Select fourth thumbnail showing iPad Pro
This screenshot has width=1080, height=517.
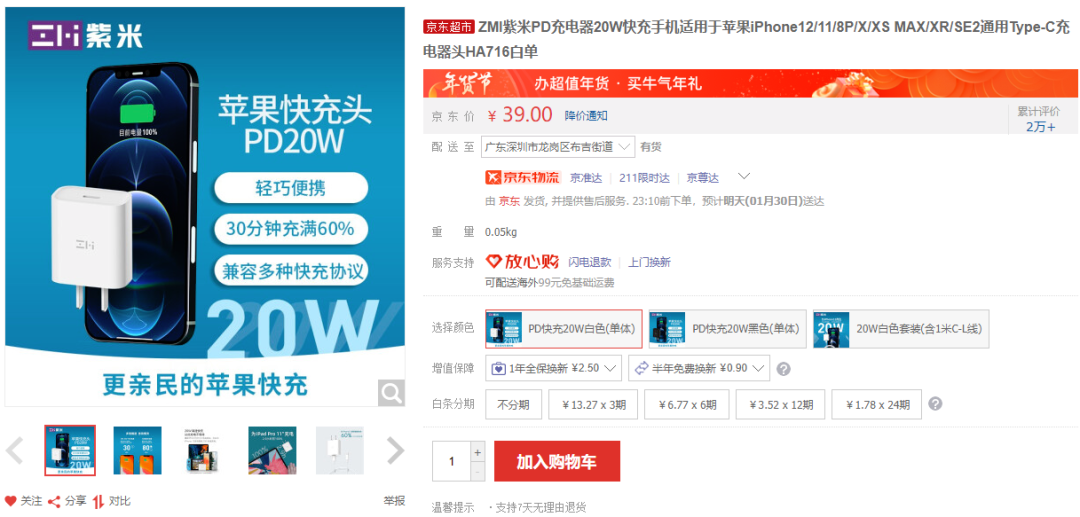272,450
